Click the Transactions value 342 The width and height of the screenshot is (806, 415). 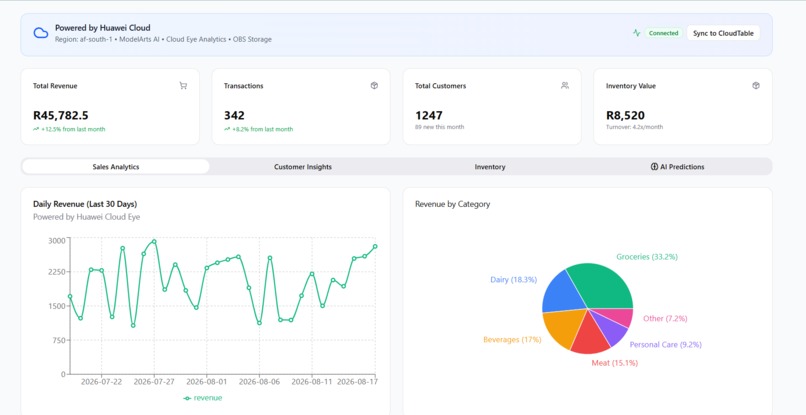click(234, 115)
